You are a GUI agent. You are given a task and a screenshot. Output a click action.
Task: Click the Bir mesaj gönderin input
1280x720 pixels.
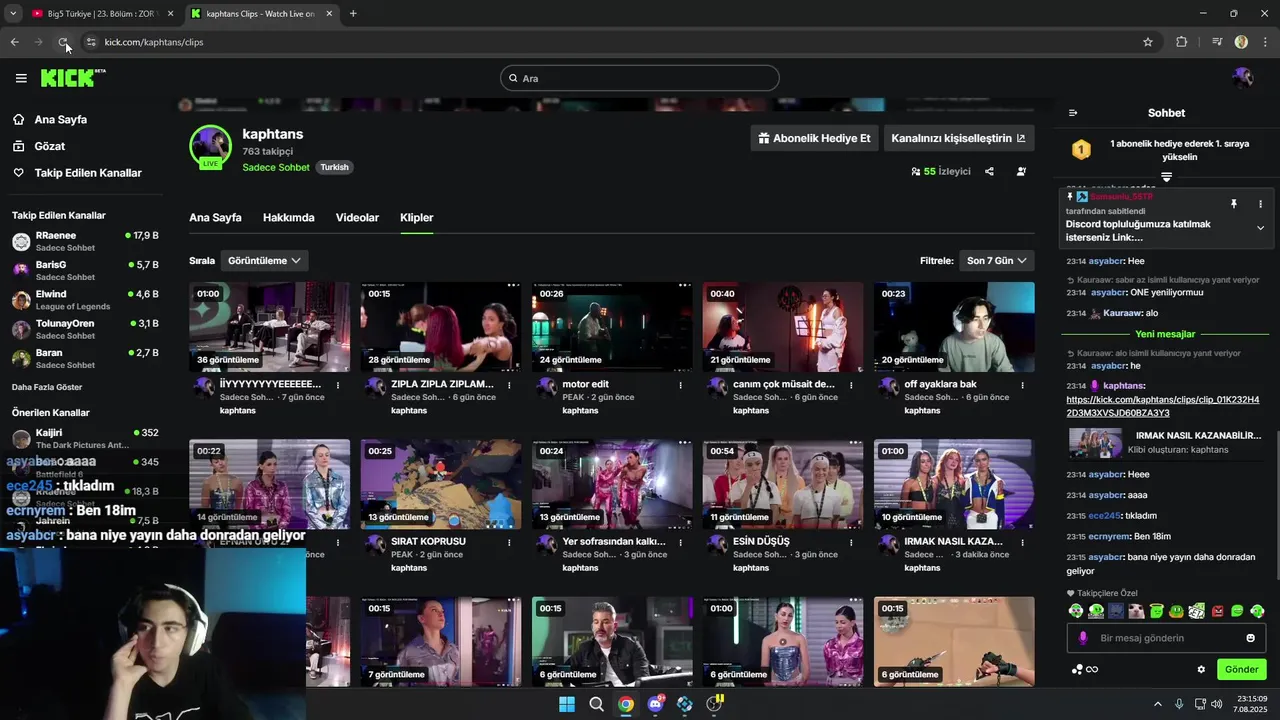coord(1165,638)
